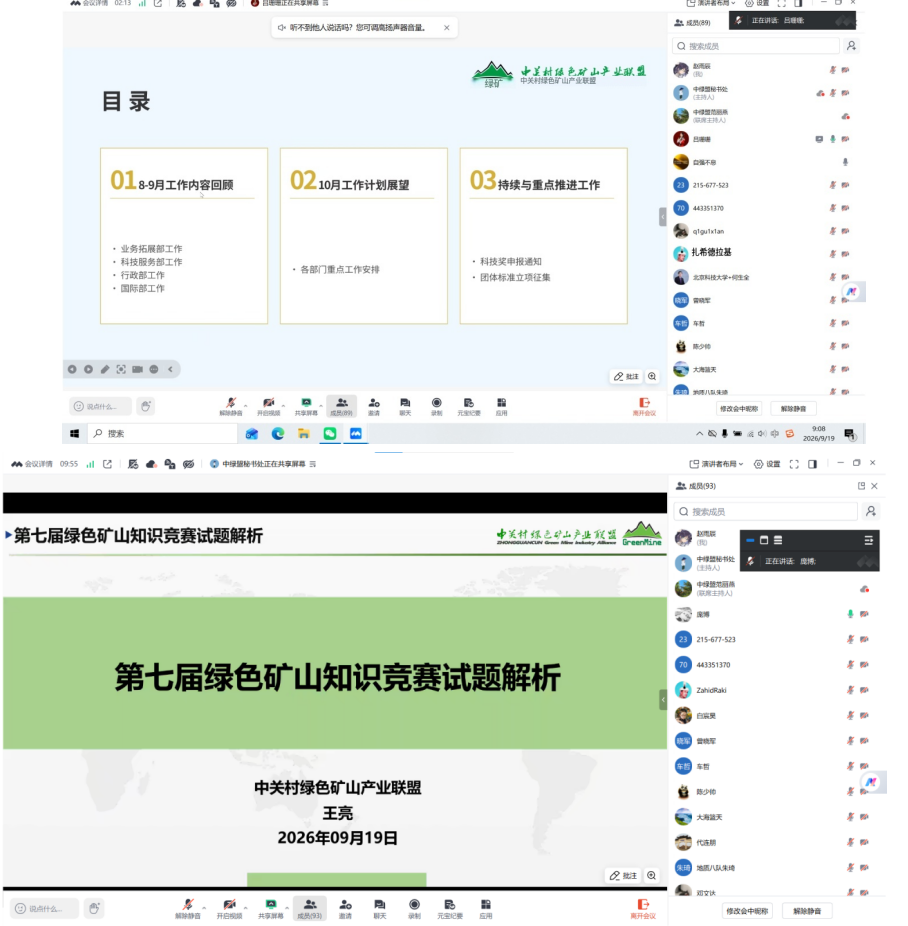Expand video options arrow beside upper 开启视频
Viewport: 908px width, 926px height.
[283, 406]
